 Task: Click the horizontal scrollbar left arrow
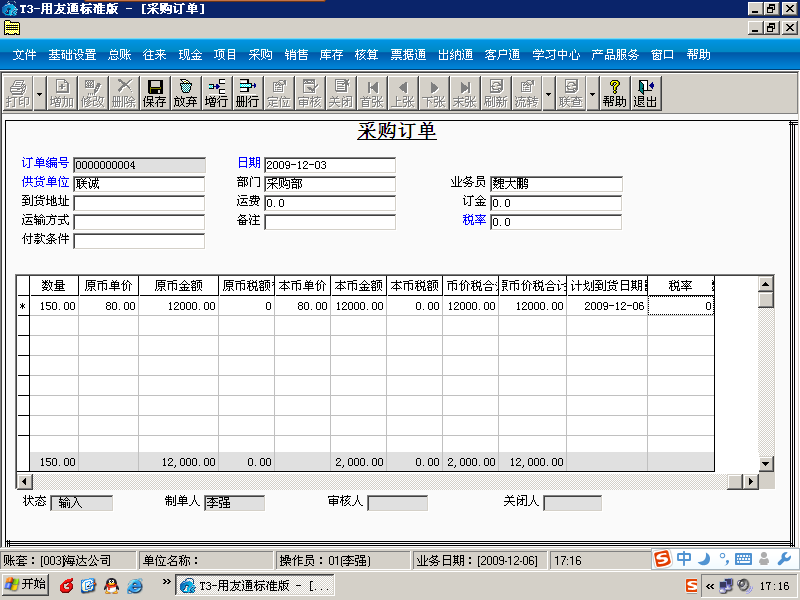24,481
